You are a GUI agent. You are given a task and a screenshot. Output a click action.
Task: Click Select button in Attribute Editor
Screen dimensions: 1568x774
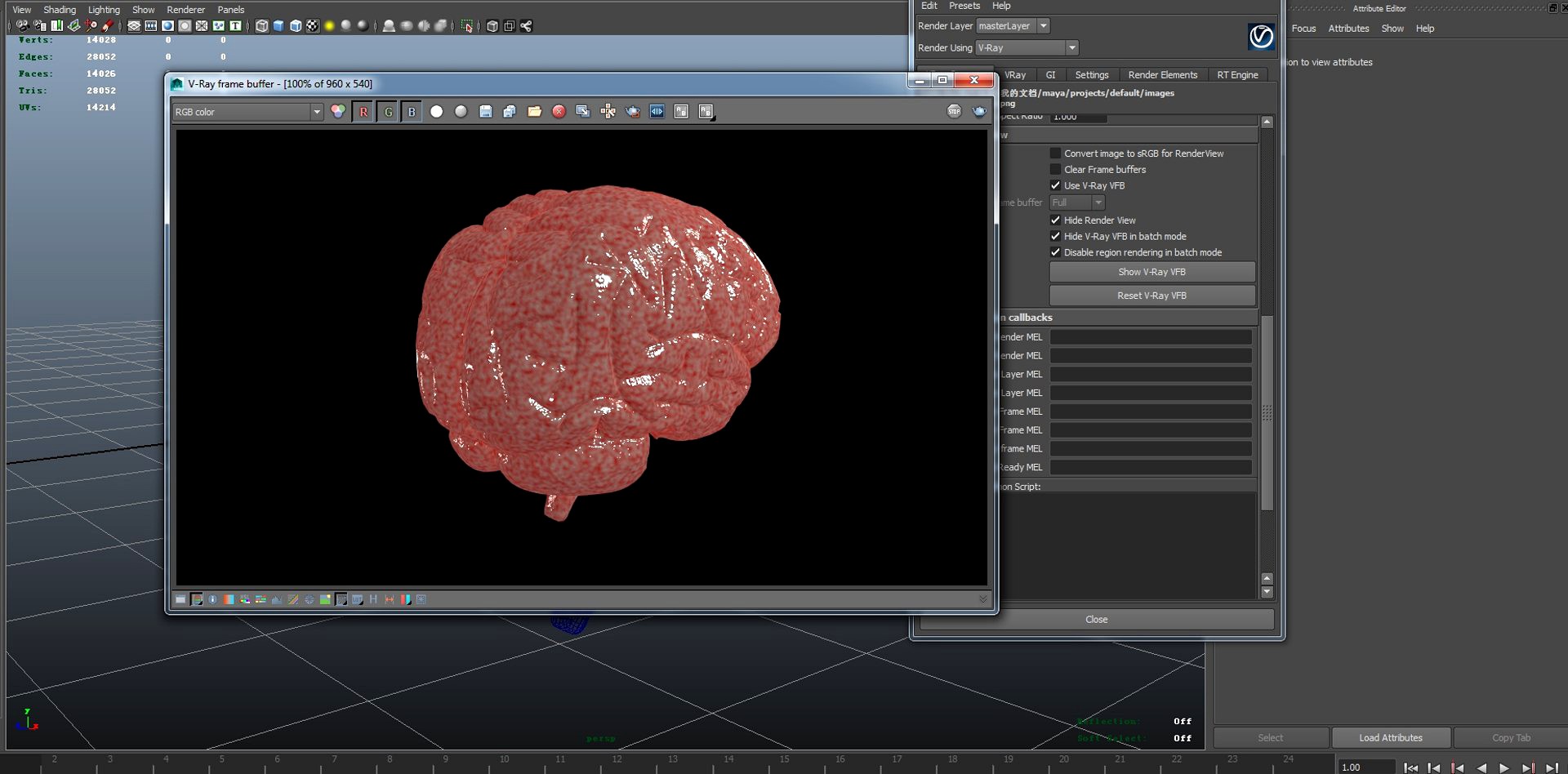[1270, 738]
